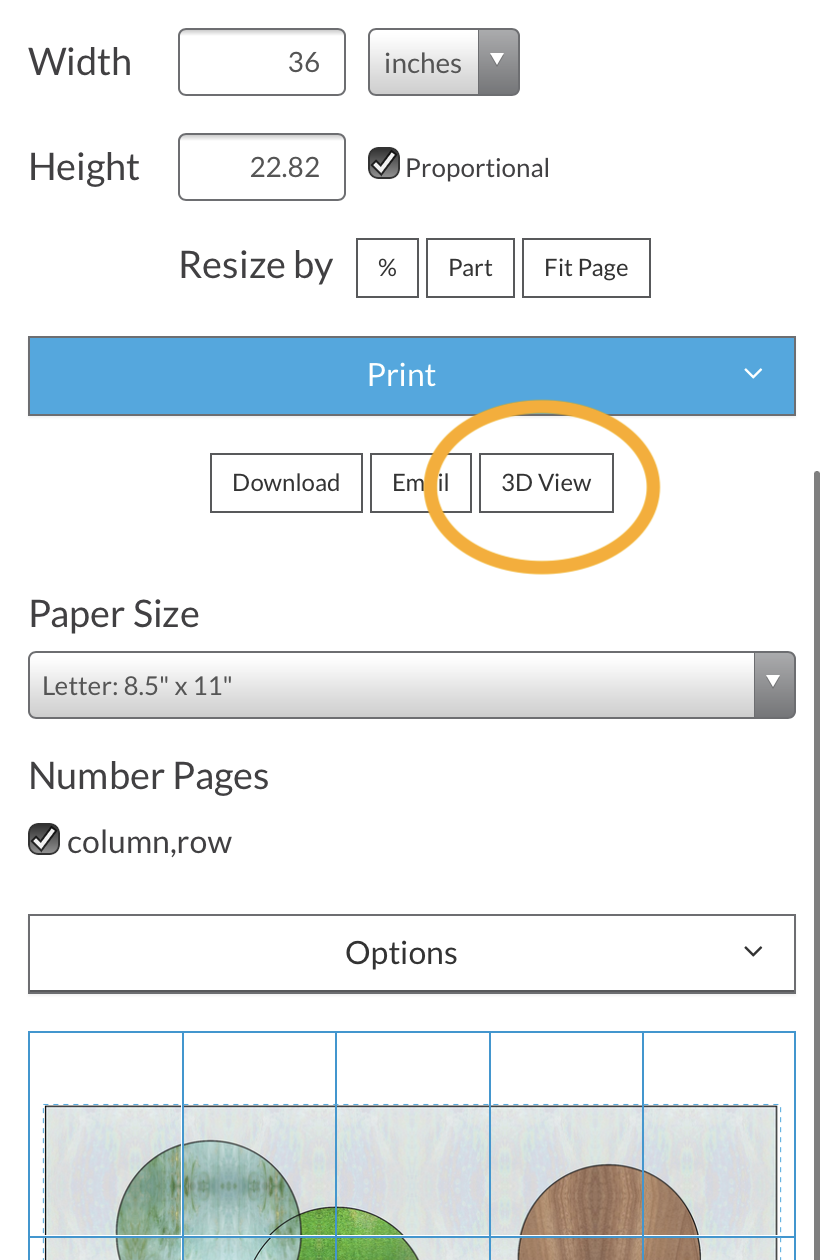This screenshot has height=1260, width=824.
Task: Expand the Options section
Action: tap(412, 953)
